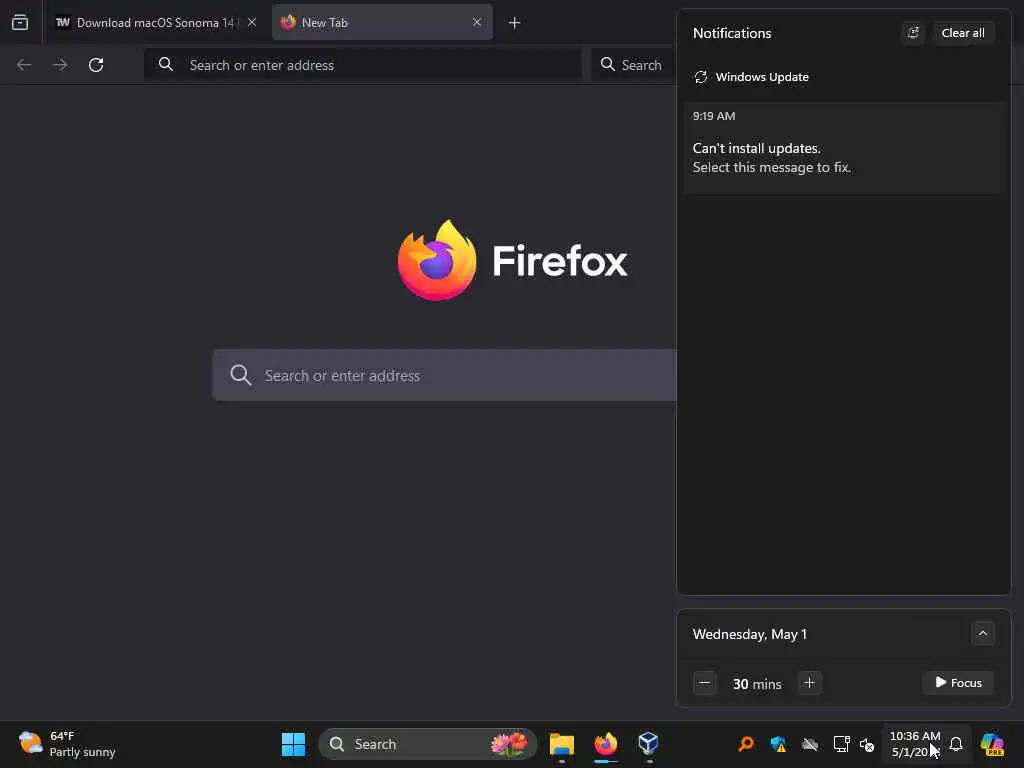Select the New Tab tab
This screenshot has width=1024, height=768.
coord(382,22)
